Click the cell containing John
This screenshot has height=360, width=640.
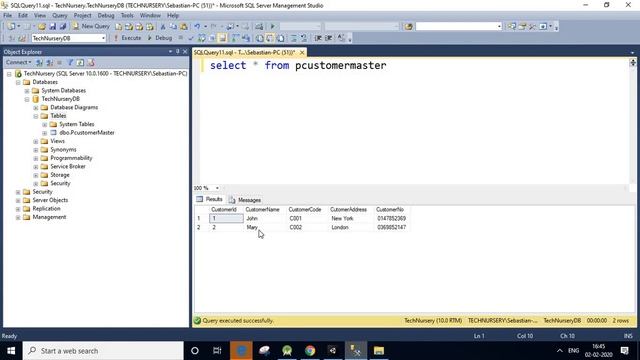[x=264, y=218]
